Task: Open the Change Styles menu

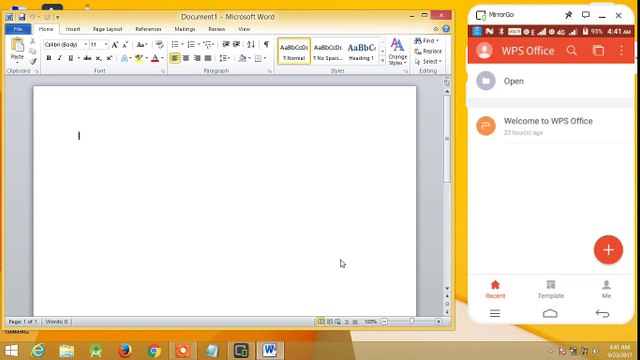Action: 398,52
